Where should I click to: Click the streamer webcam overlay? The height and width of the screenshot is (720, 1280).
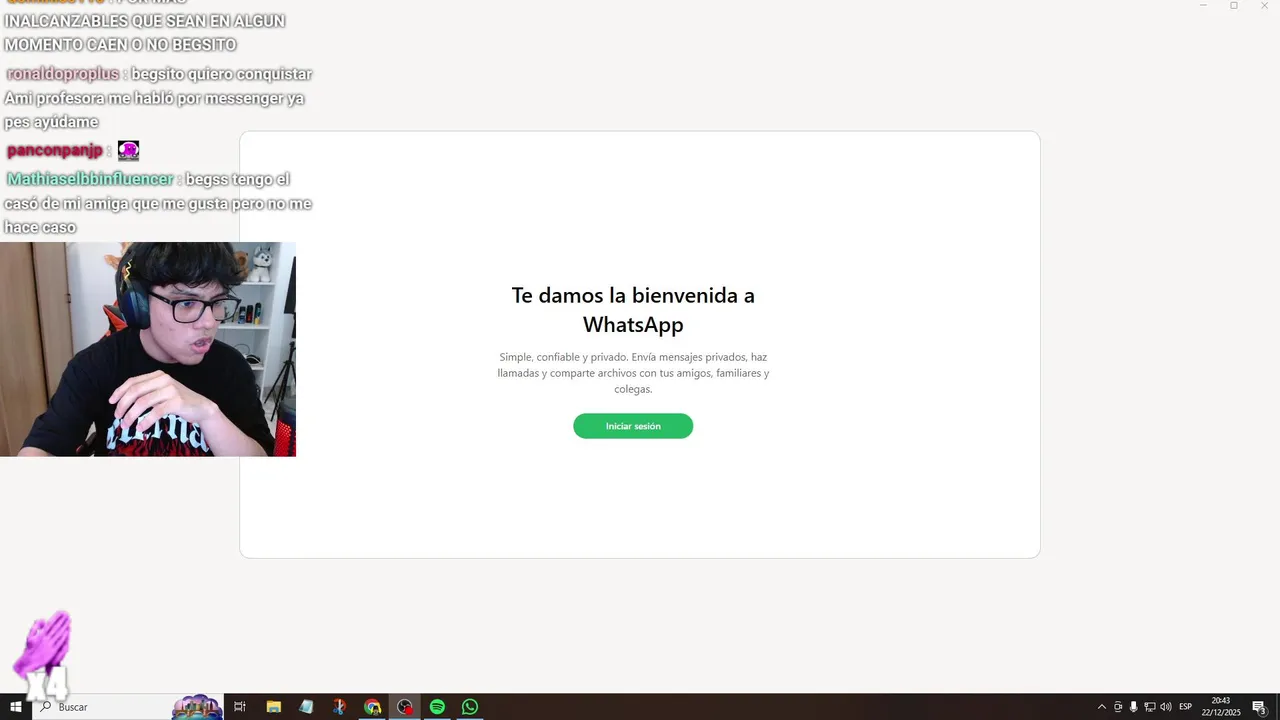tap(148, 349)
